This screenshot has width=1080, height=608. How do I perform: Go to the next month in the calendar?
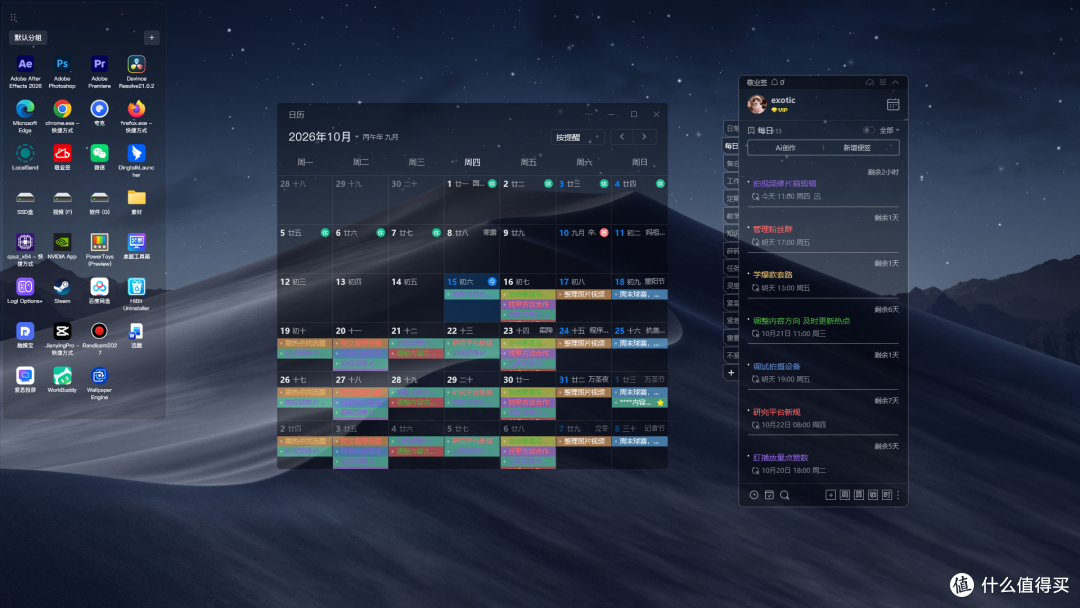[645, 137]
